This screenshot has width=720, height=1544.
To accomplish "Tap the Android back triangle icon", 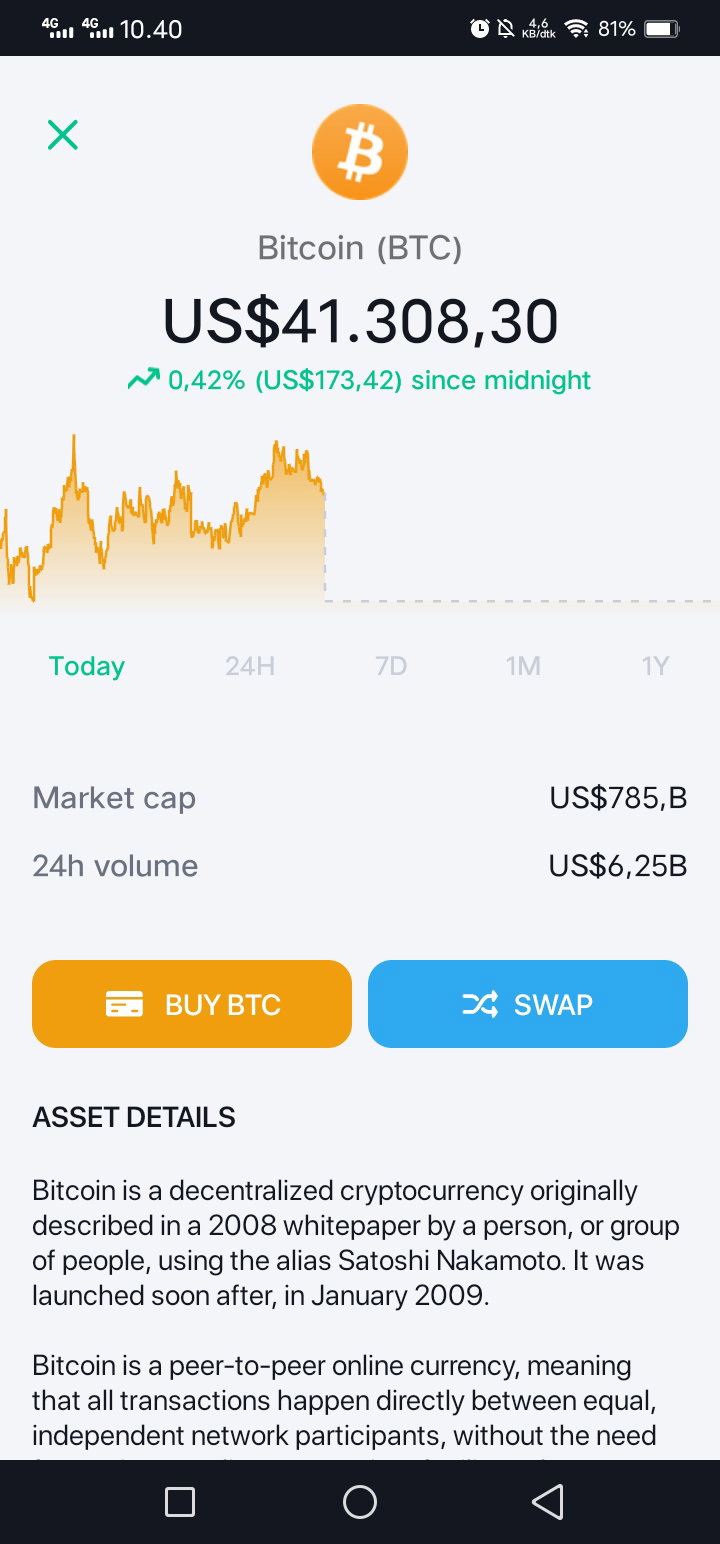I will pos(547,1501).
